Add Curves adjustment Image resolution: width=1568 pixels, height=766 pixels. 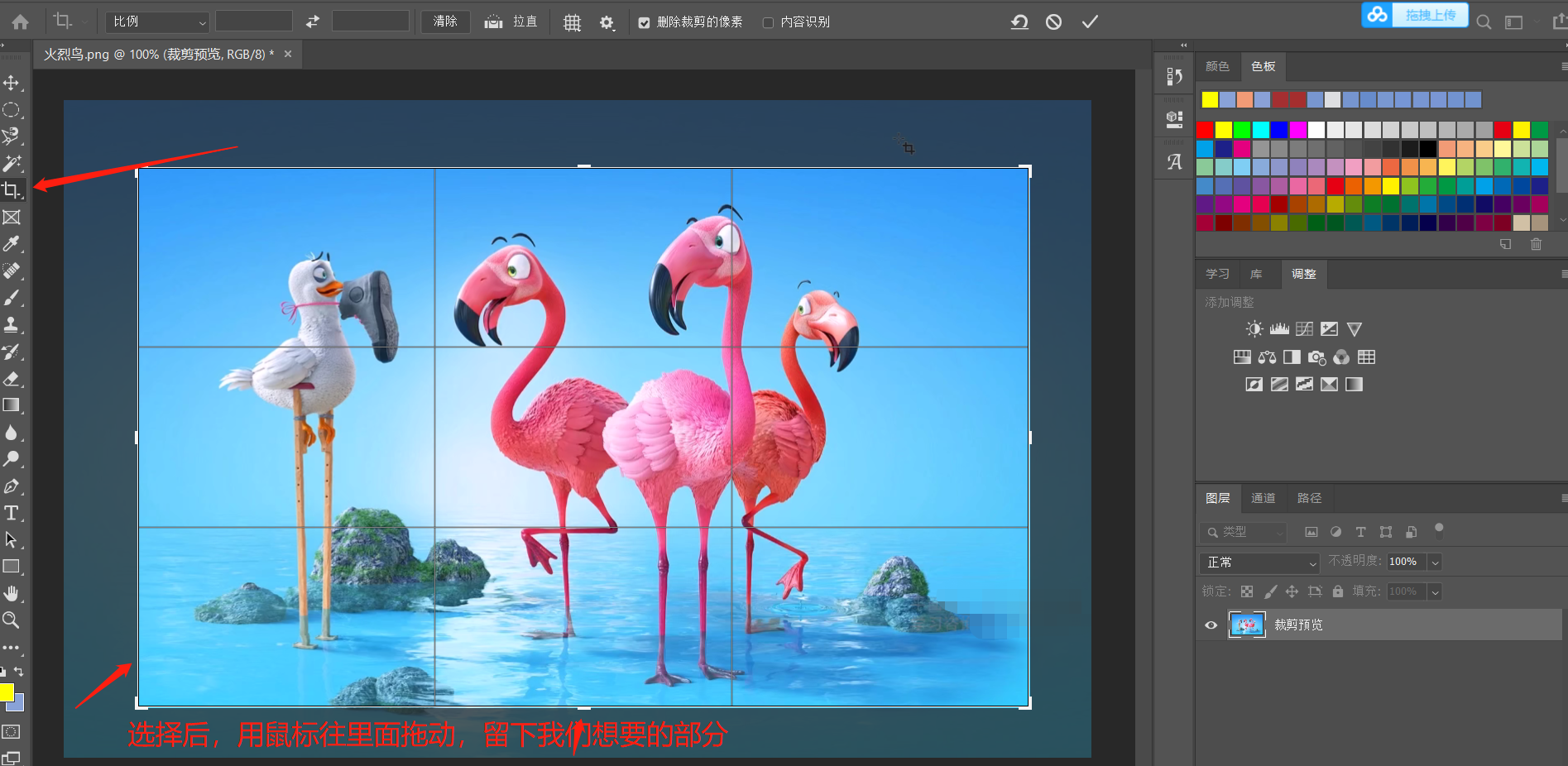pos(1304,328)
